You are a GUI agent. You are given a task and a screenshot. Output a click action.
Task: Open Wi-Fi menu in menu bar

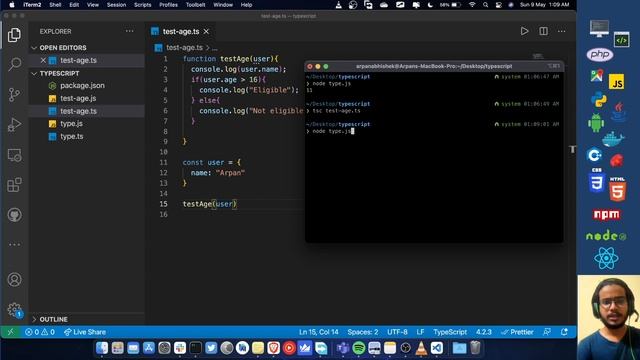[472, 5]
